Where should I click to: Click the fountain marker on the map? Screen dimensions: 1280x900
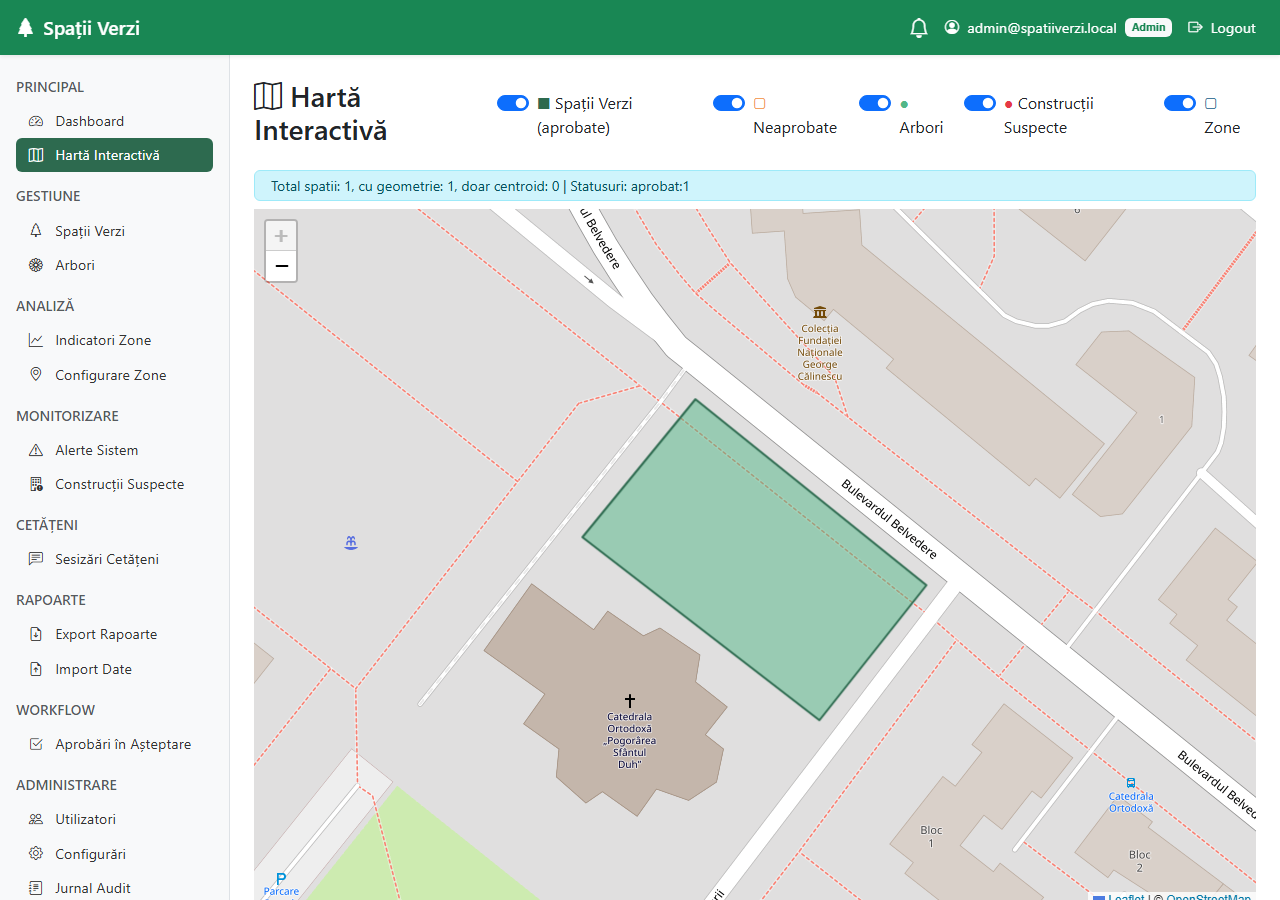point(350,542)
